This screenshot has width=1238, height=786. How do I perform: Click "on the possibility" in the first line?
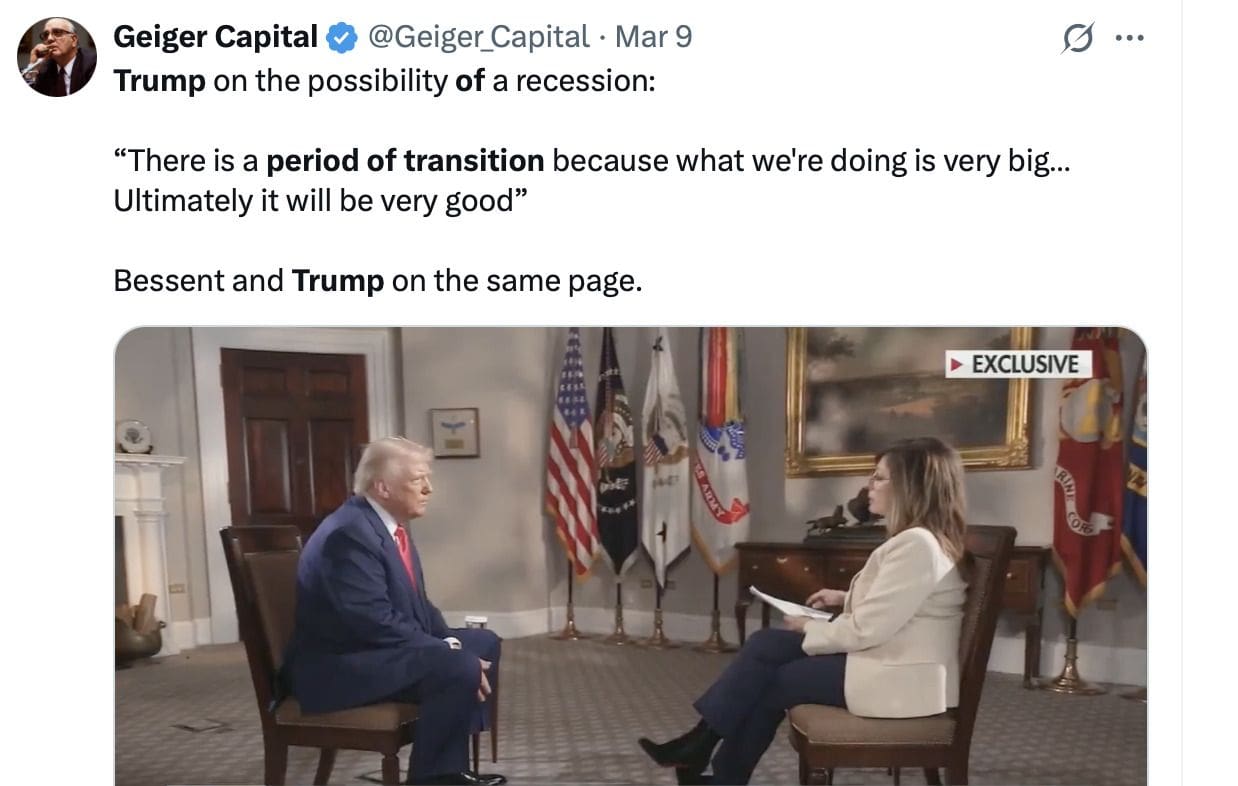tap(330, 81)
